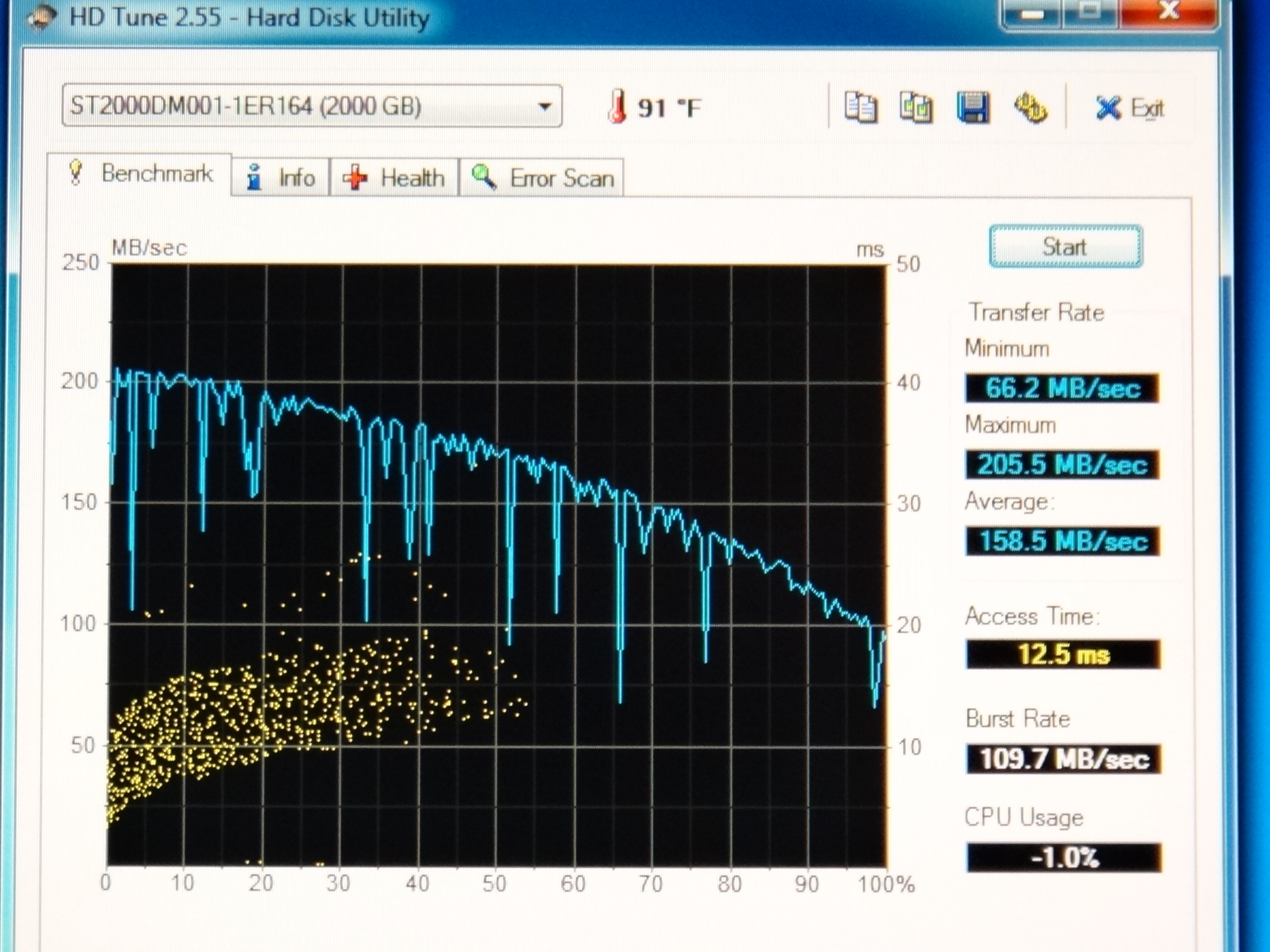Screen dimensions: 1270x952
Task: Start the benchmark with the Start button
Action: (1066, 247)
